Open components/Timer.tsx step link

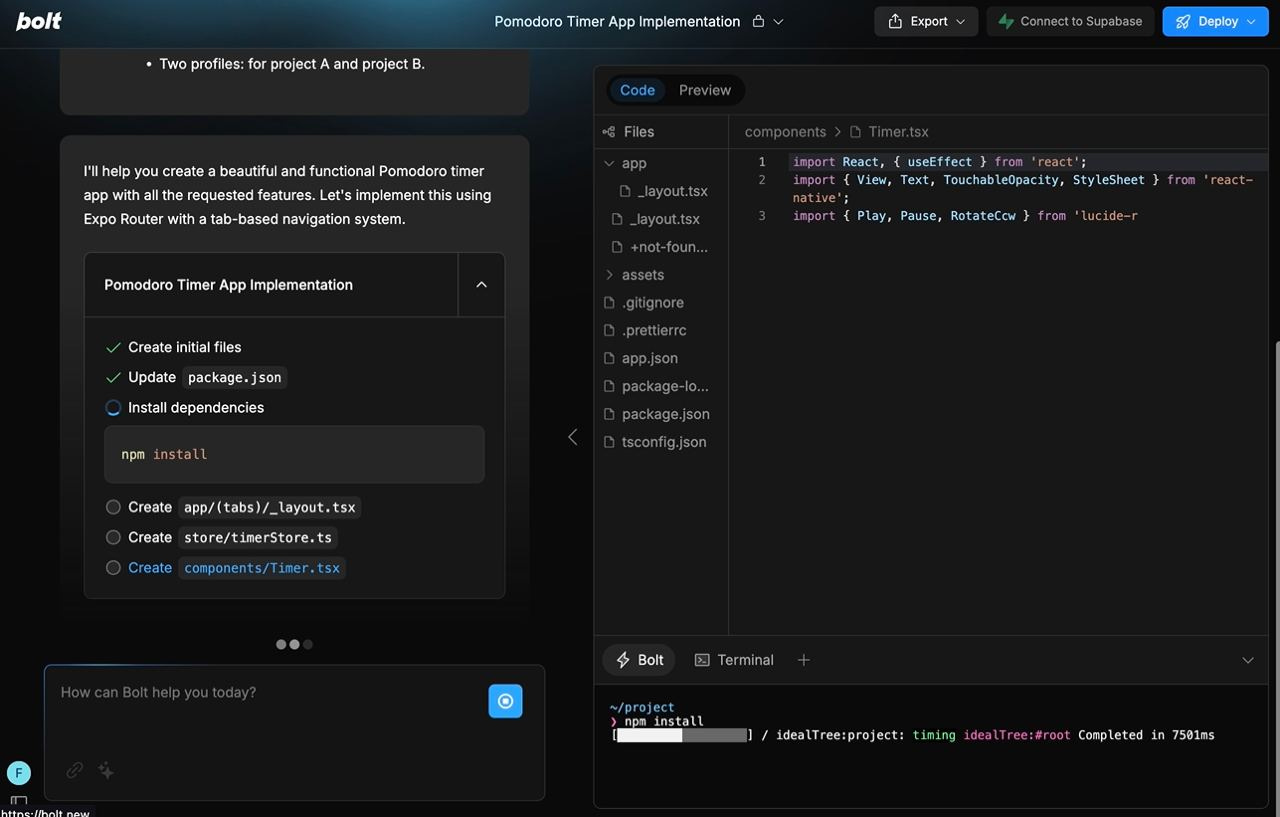(262, 568)
